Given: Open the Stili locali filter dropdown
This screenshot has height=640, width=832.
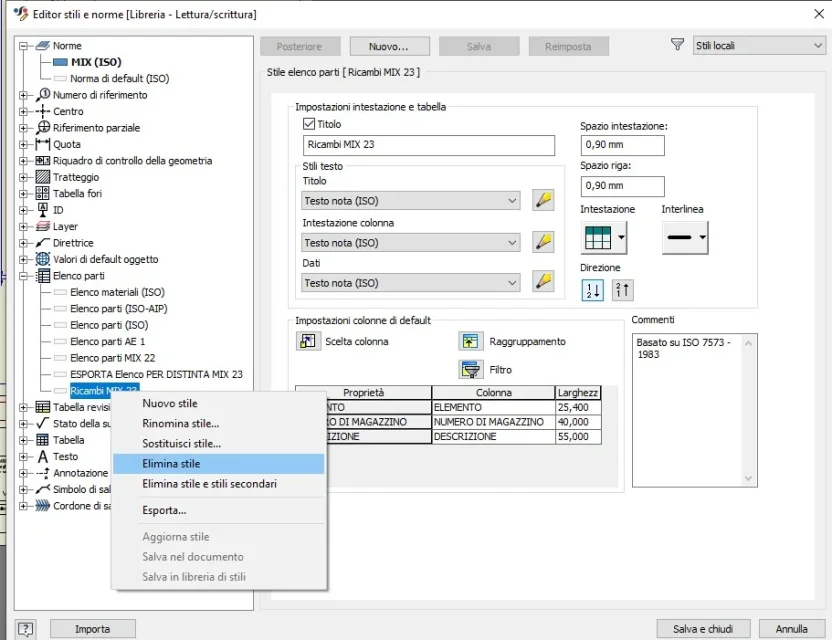Looking at the screenshot, I should [x=759, y=46].
